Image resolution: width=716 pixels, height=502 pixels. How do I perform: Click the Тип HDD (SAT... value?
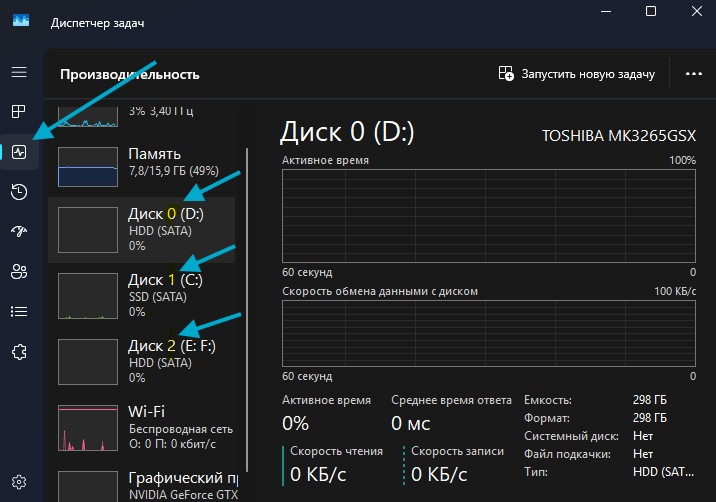pyautogui.click(x=663, y=472)
